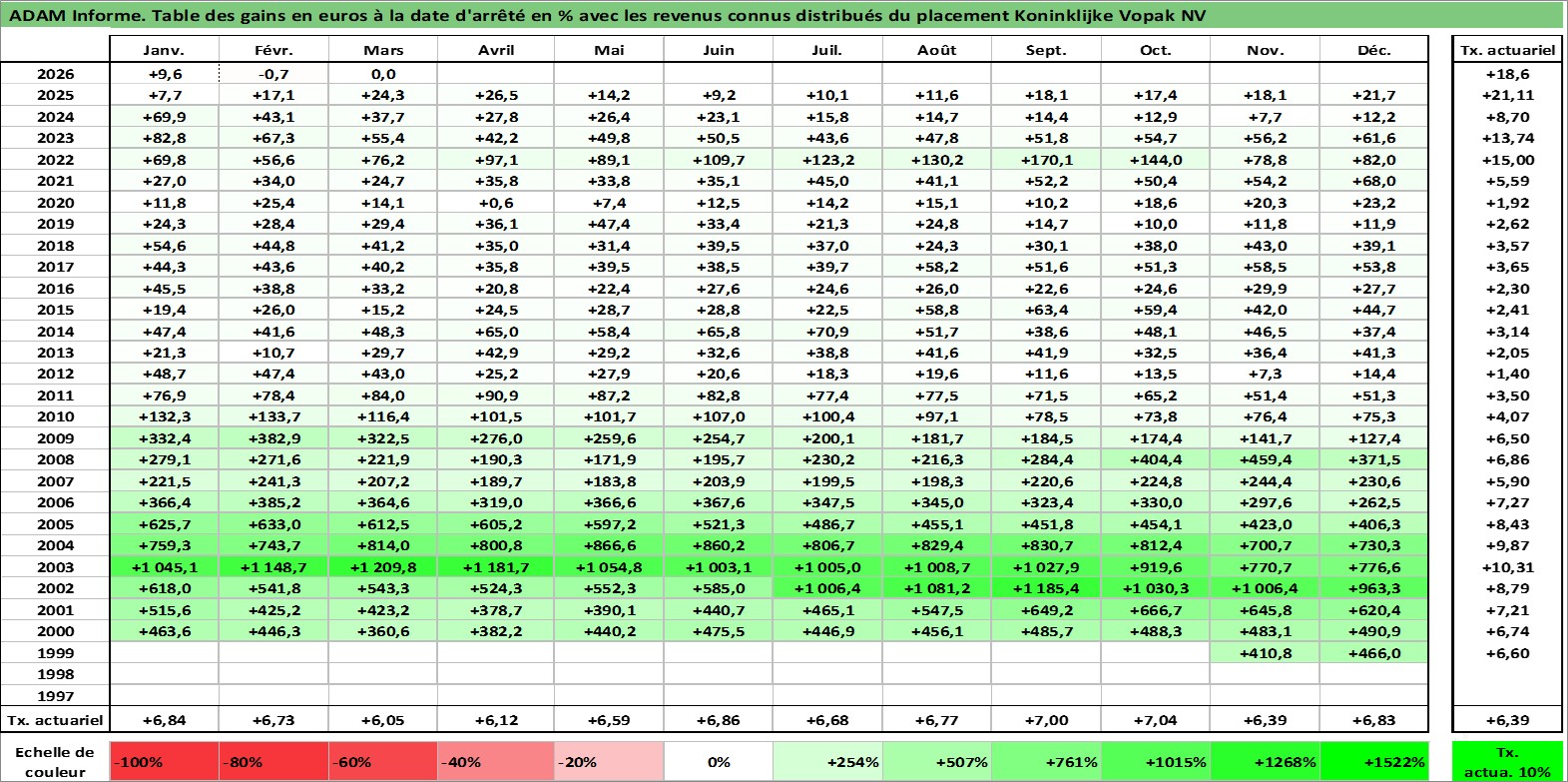Click the "+170,1" cell for Sept. 2022
Viewport: 1568px width, 782px height.
click(1046, 160)
